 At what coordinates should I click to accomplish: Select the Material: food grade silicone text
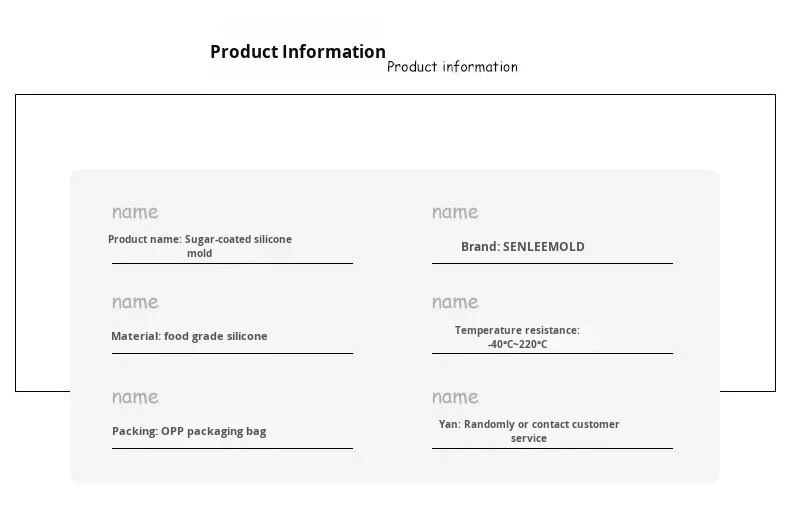(189, 336)
